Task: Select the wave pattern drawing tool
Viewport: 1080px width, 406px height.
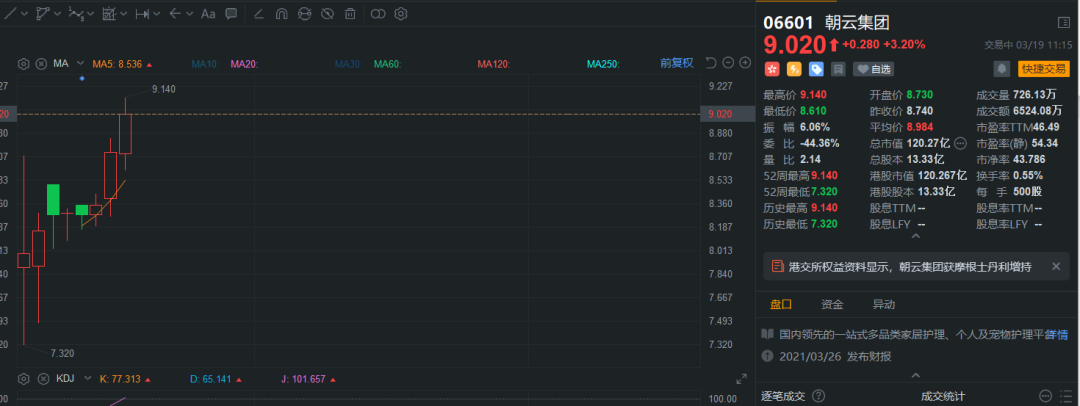Action: [x=76, y=13]
